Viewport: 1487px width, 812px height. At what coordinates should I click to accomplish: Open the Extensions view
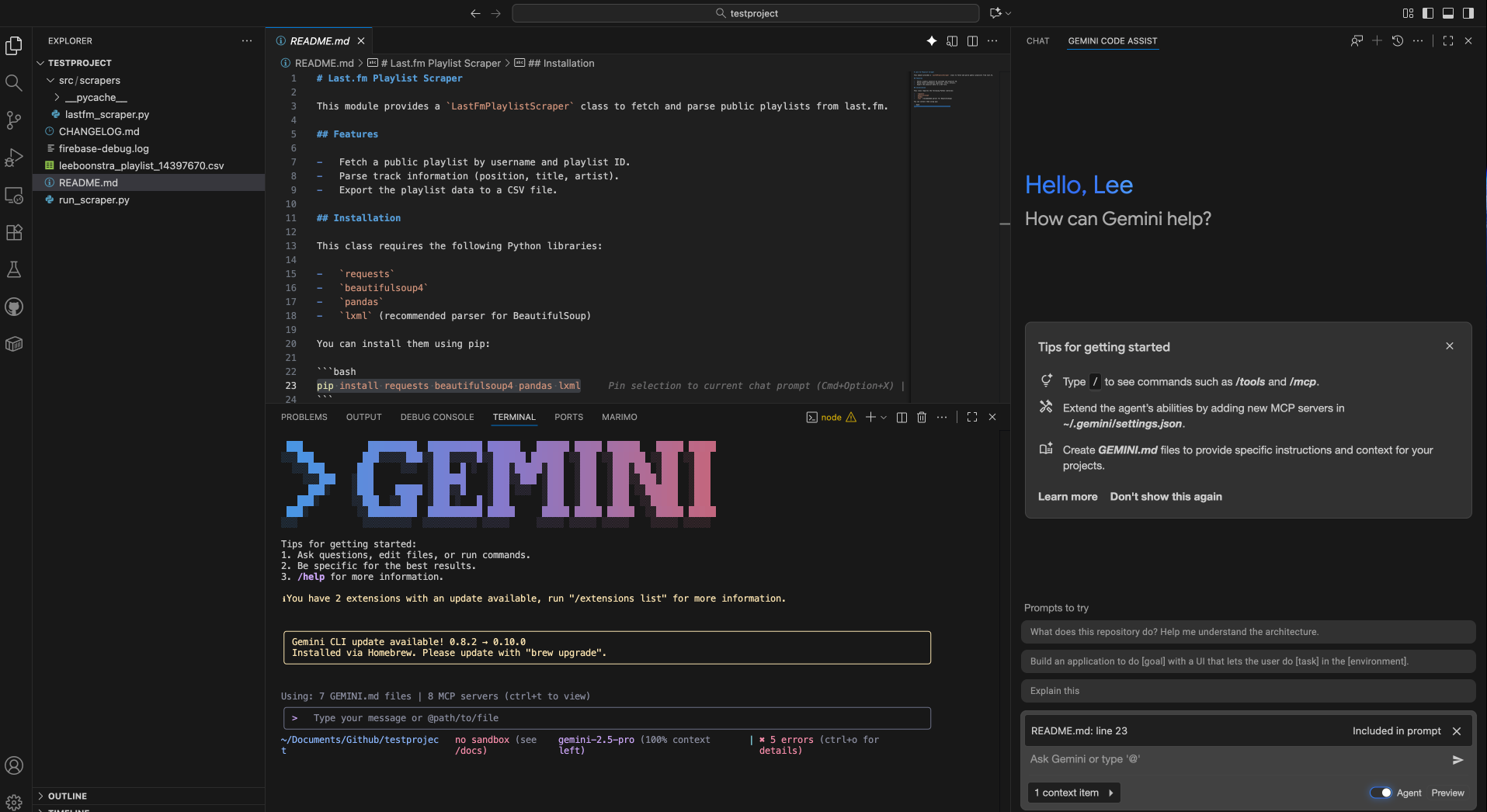(13, 232)
